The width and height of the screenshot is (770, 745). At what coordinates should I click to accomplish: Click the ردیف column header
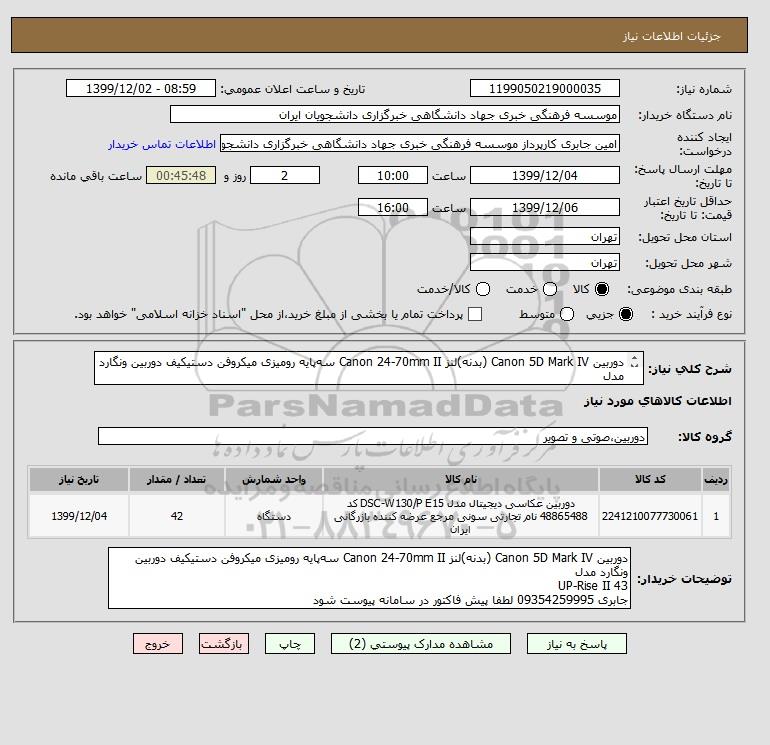(716, 479)
